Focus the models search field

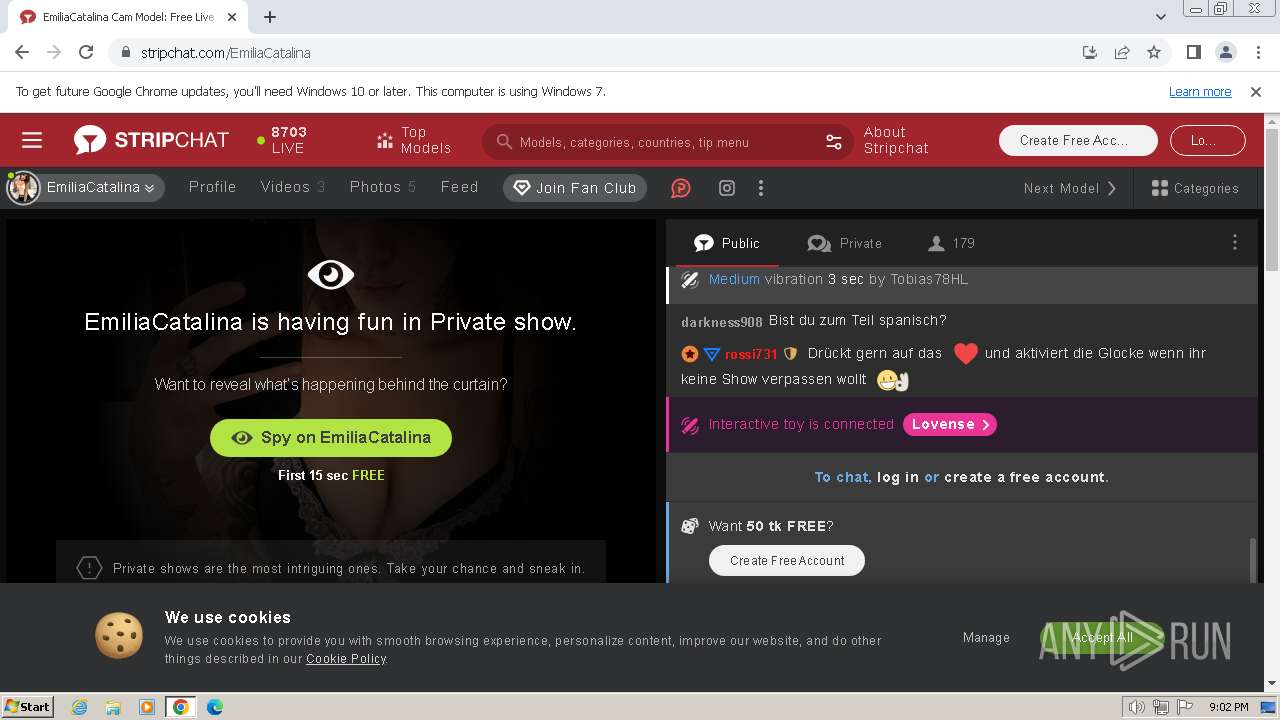pyautogui.click(x=665, y=142)
